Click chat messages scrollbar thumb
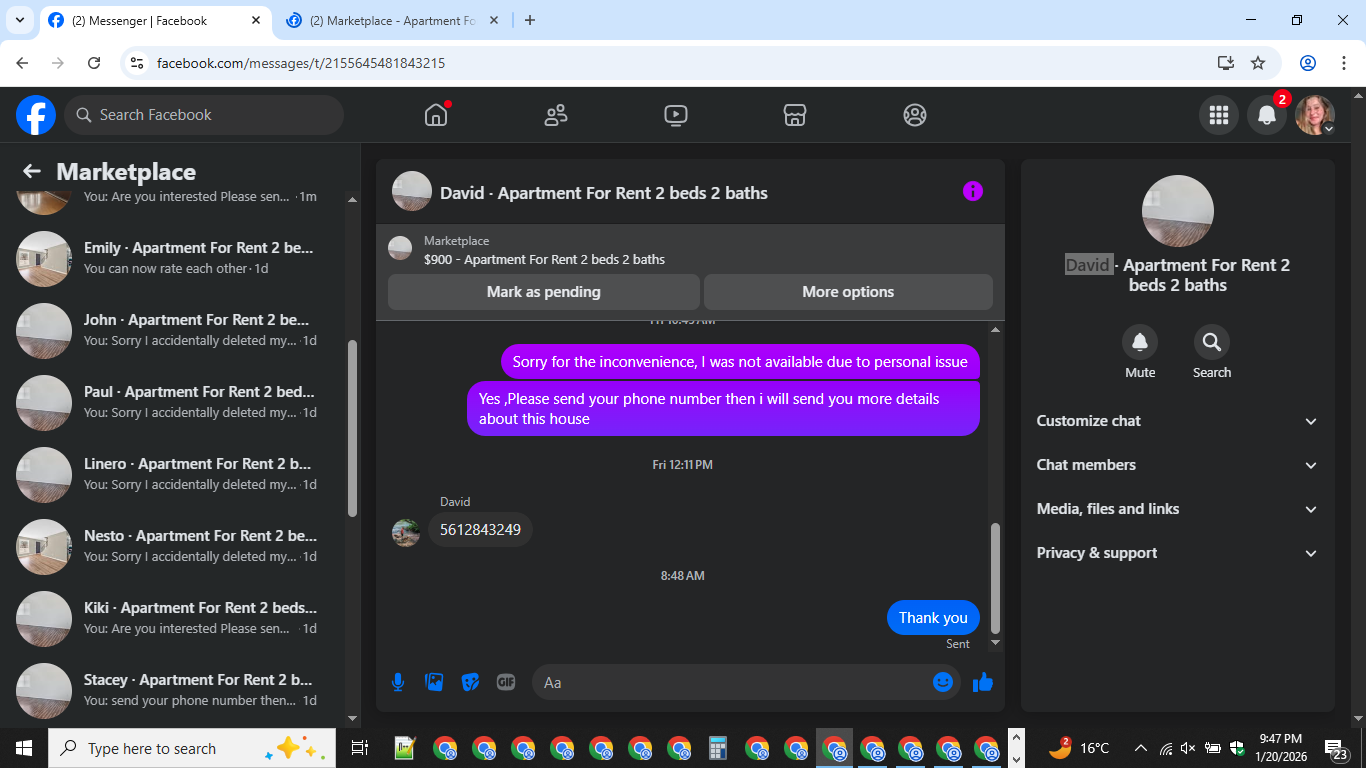Screen dimensions: 1366x768 pyautogui.click(x=995, y=578)
